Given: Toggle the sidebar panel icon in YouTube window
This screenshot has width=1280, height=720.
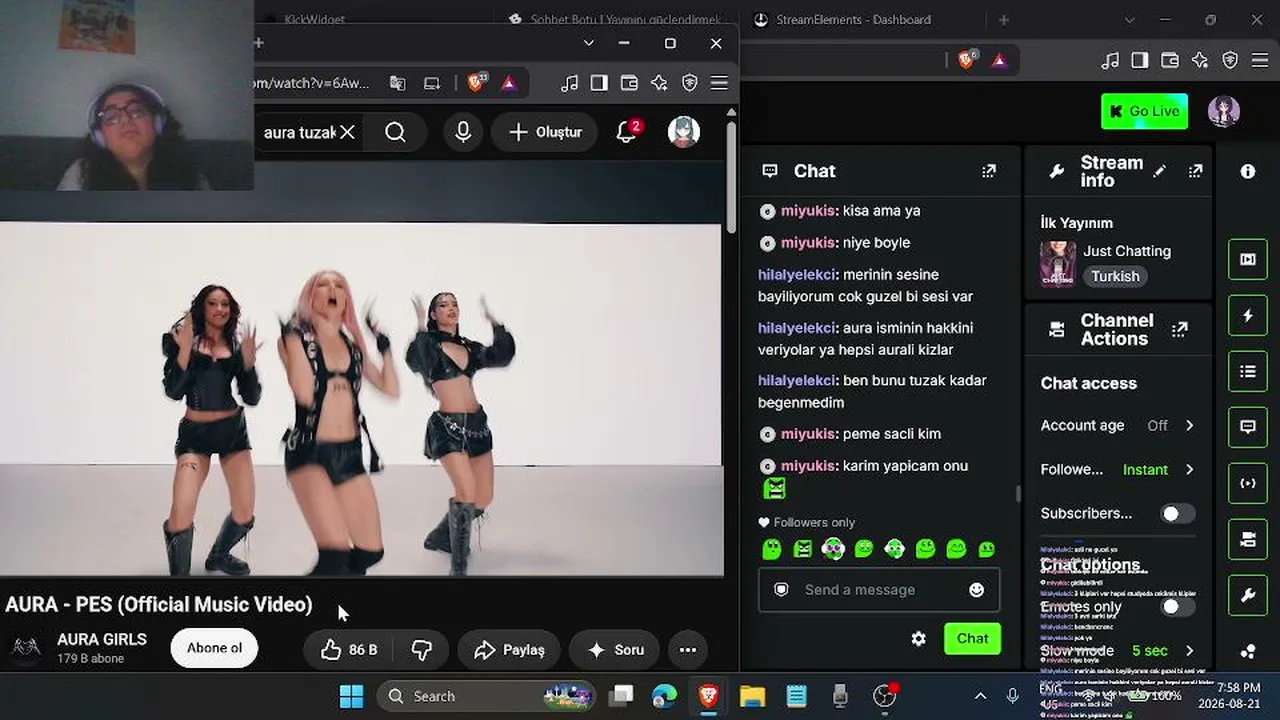Looking at the screenshot, I should tap(599, 83).
